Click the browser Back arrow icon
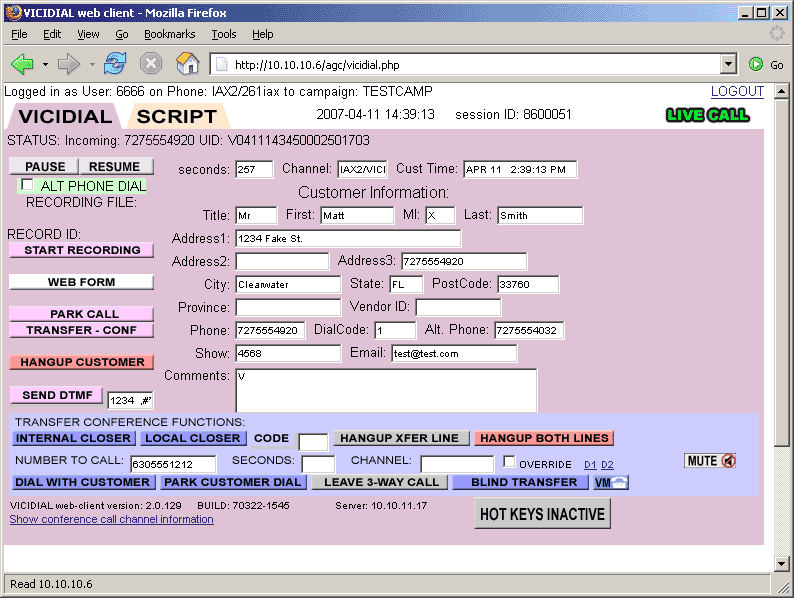794x598 pixels. (x=23, y=64)
